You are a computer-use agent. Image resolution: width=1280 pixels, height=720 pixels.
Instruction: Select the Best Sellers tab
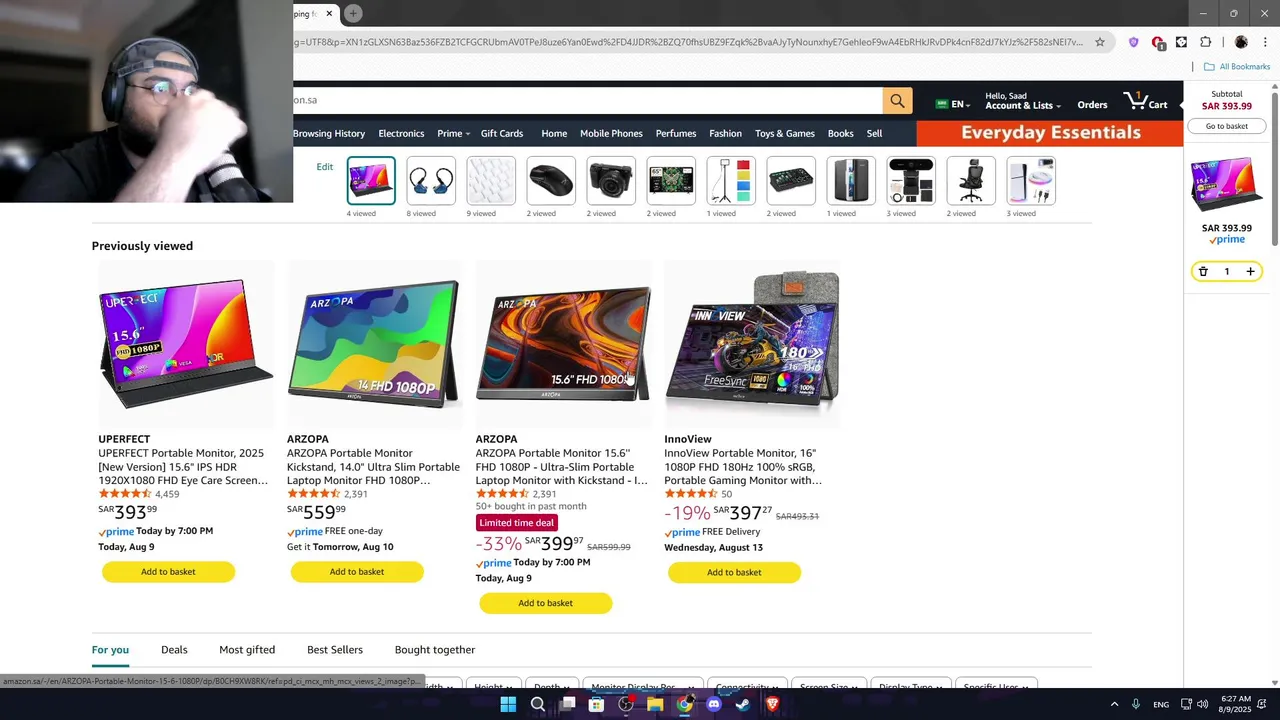(335, 650)
